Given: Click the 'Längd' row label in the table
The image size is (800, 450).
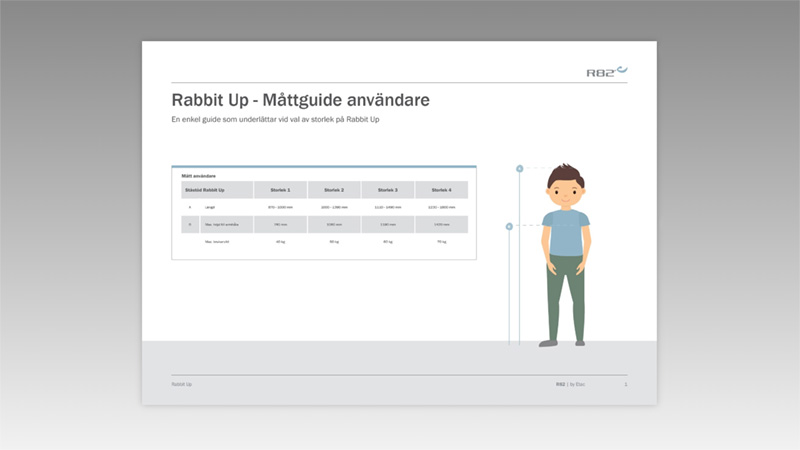Looking at the screenshot, I should pos(210,207).
